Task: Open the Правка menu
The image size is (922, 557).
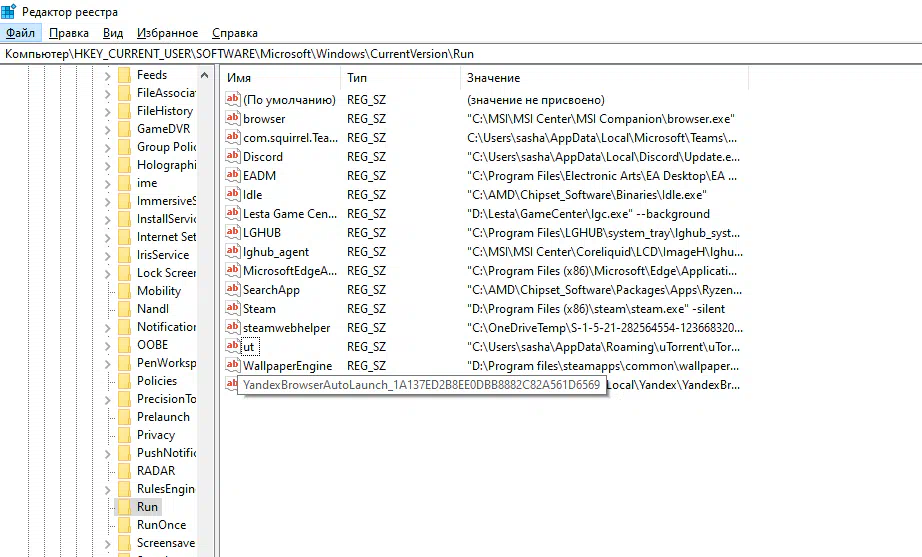Action: pos(69,33)
